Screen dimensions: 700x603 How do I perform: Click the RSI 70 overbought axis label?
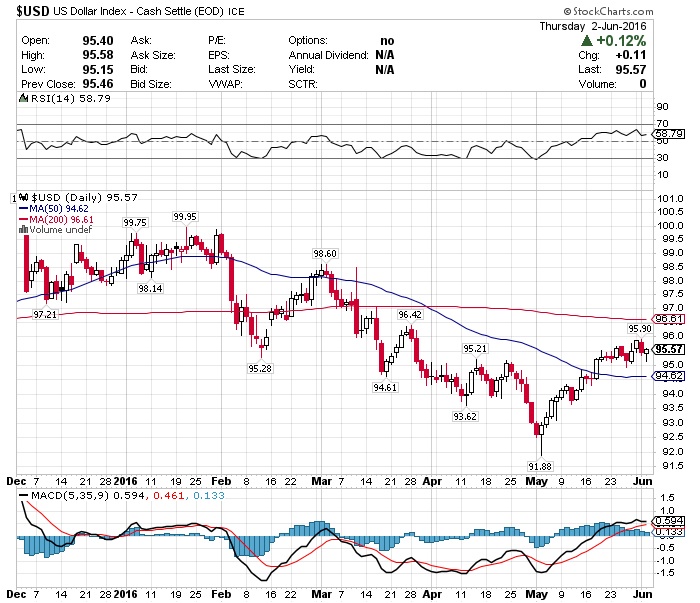click(x=662, y=123)
